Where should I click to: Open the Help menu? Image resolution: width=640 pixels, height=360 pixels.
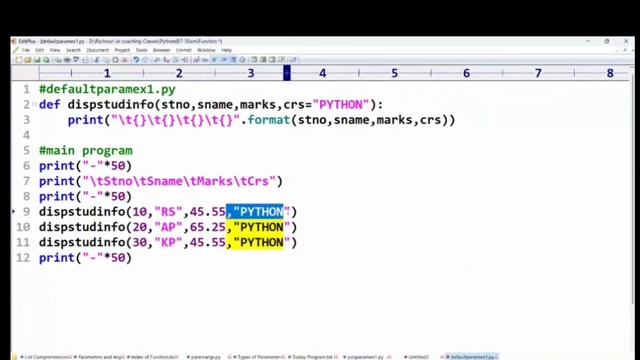[227, 50]
